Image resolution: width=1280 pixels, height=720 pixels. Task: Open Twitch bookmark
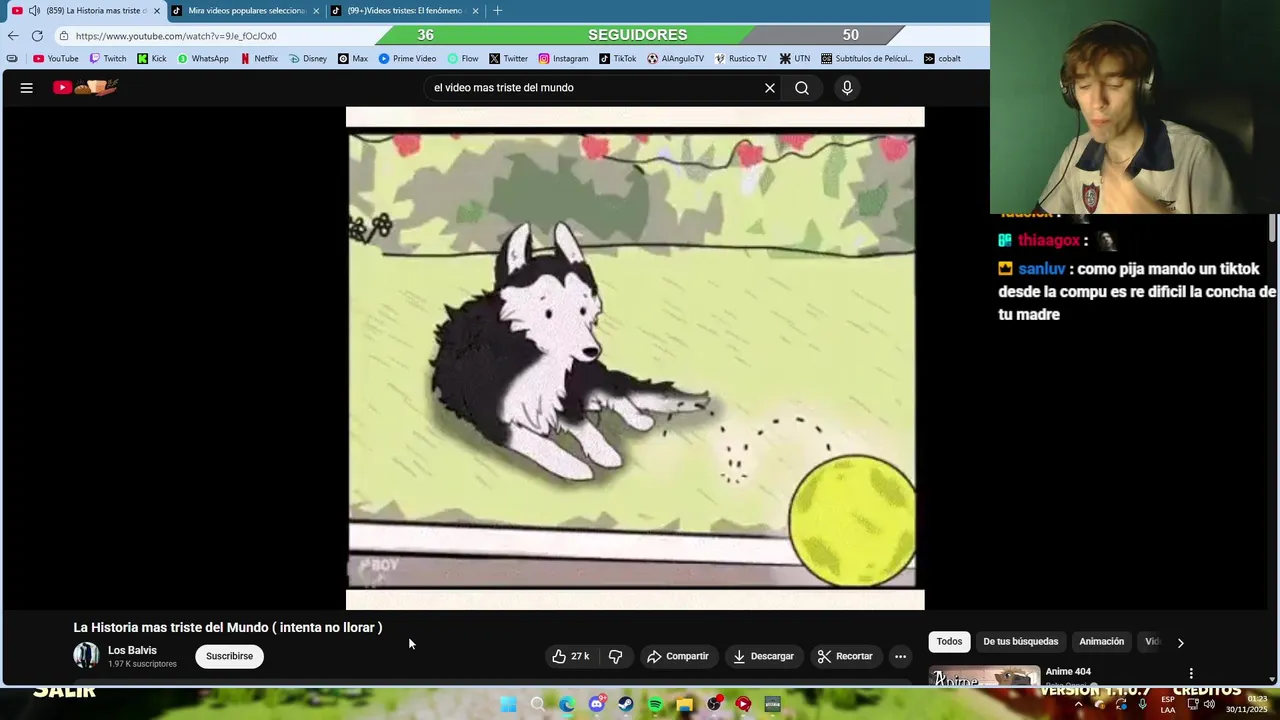(108, 59)
